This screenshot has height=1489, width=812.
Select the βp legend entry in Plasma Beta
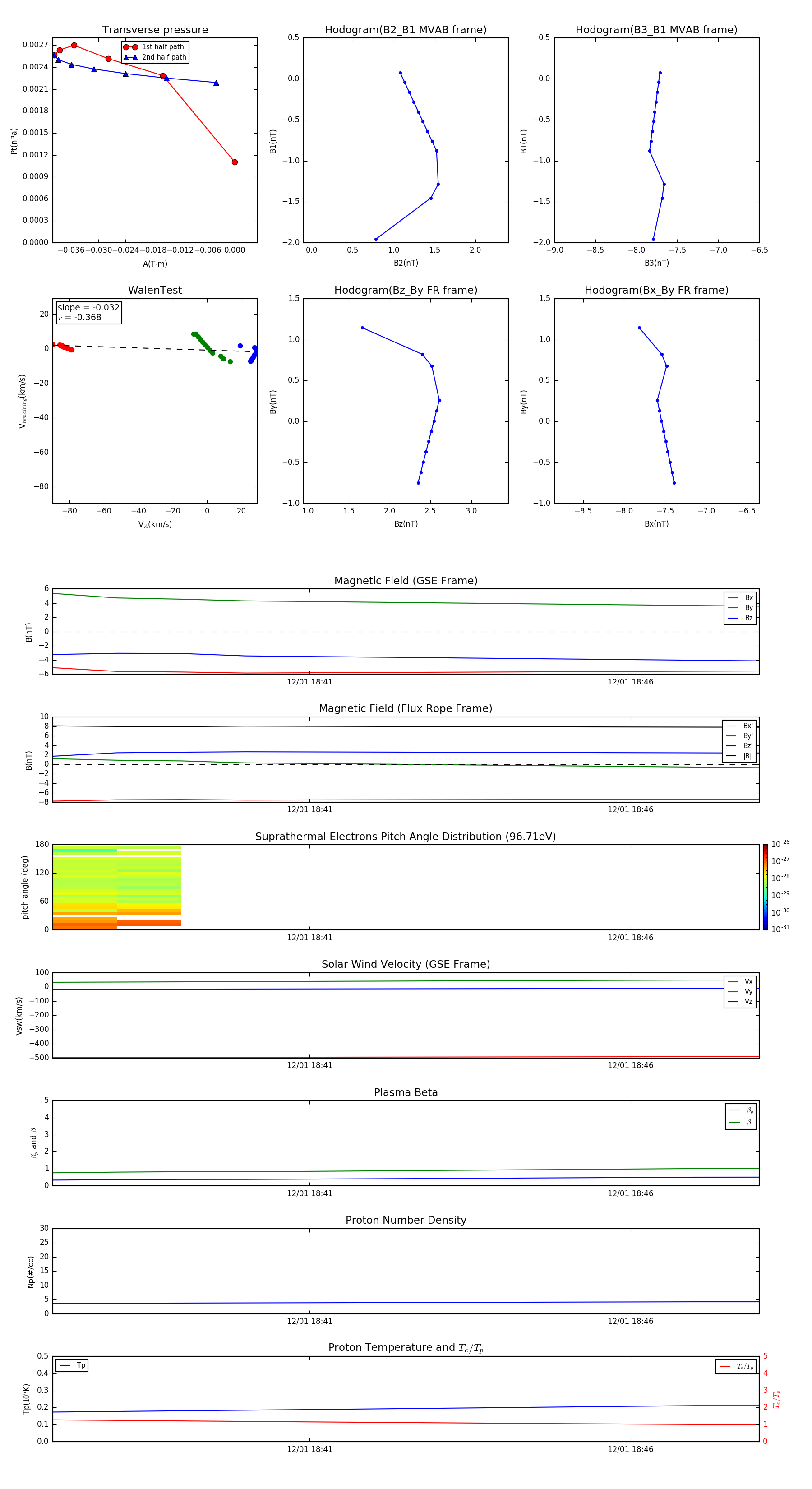[x=742, y=1110]
